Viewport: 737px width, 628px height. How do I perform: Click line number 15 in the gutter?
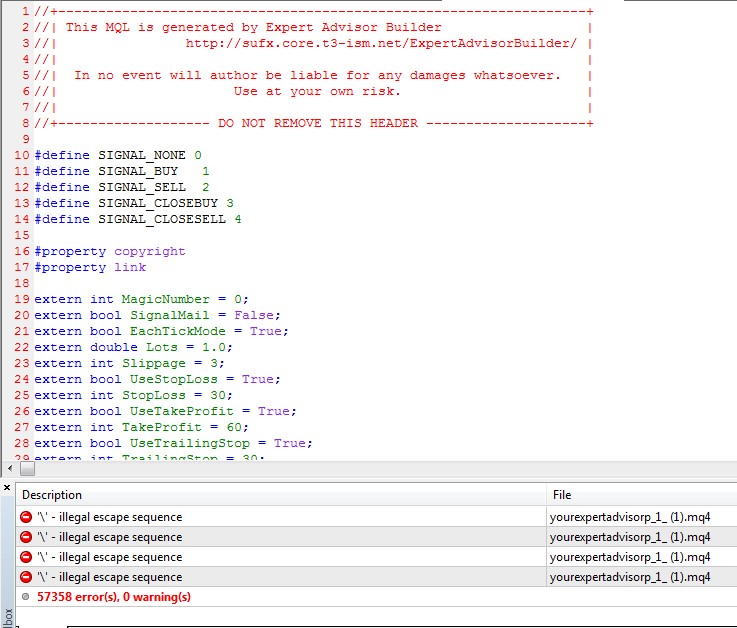click(21, 235)
